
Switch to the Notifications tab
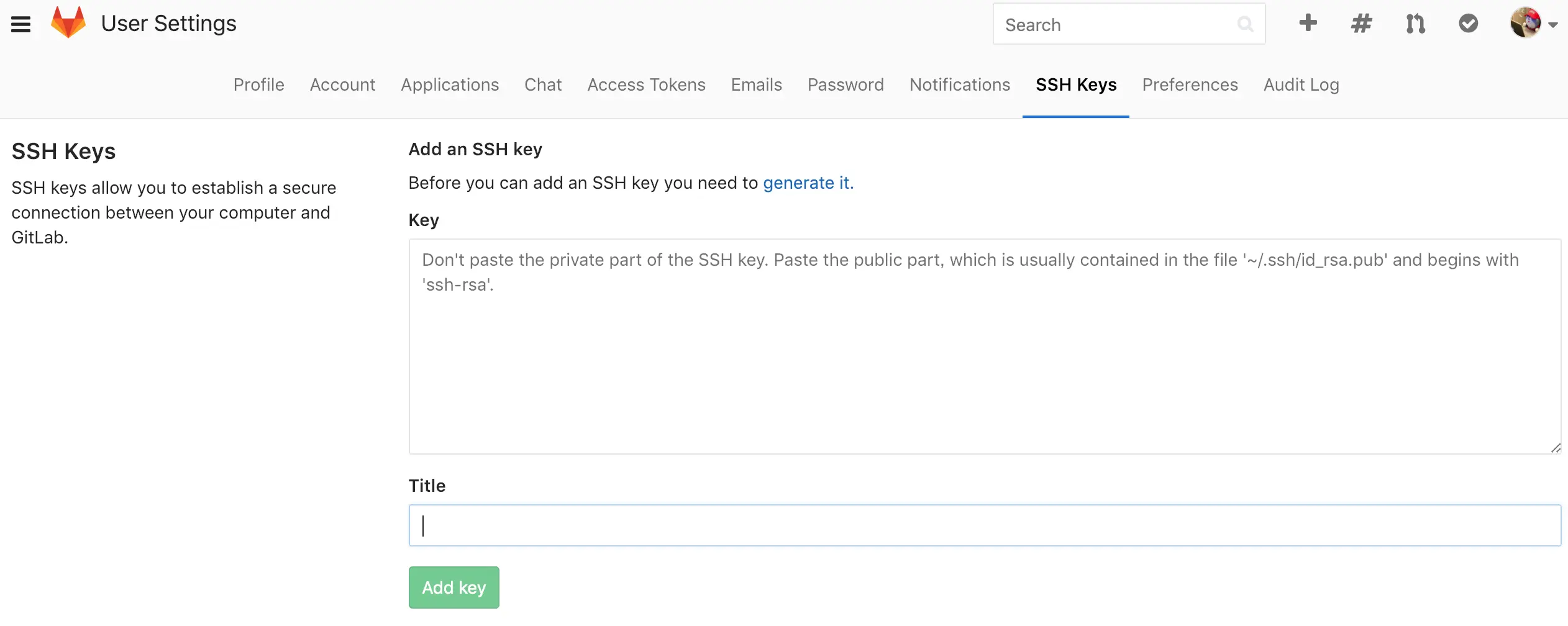(960, 84)
